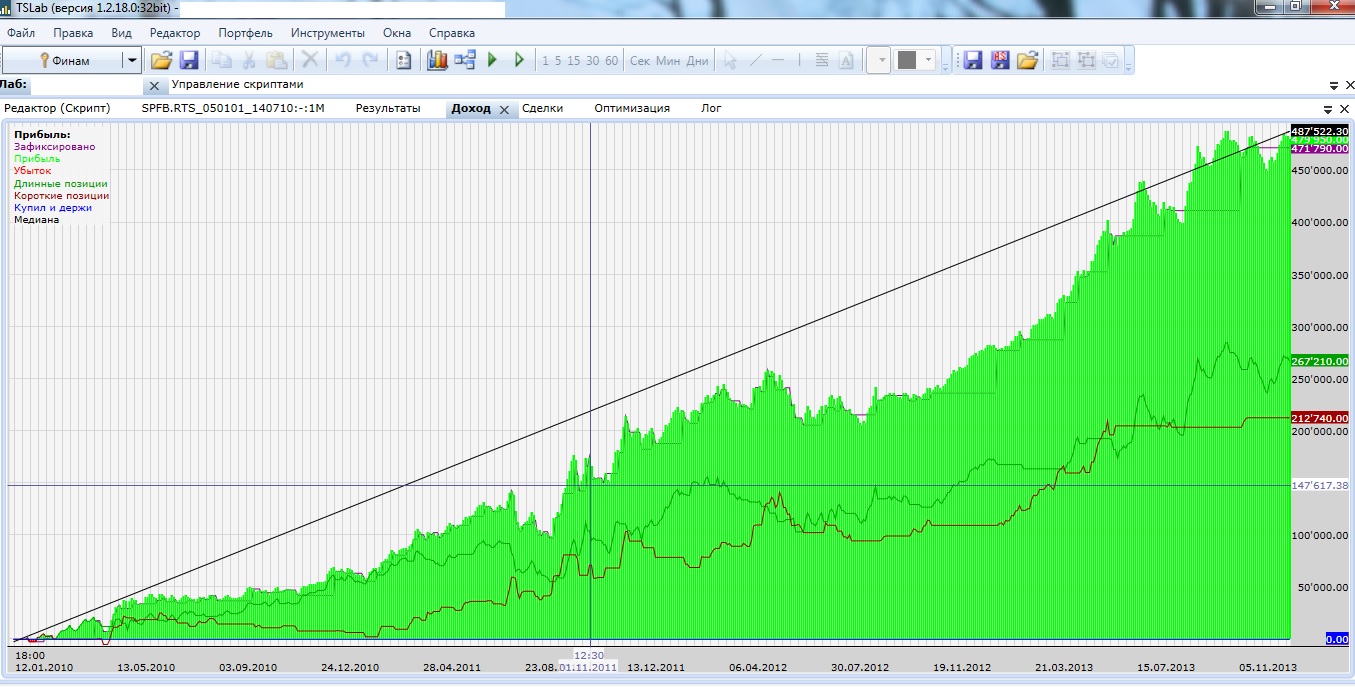Close the Доход tab
The width and height of the screenshot is (1355, 687).
pyautogui.click(x=504, y=109)
